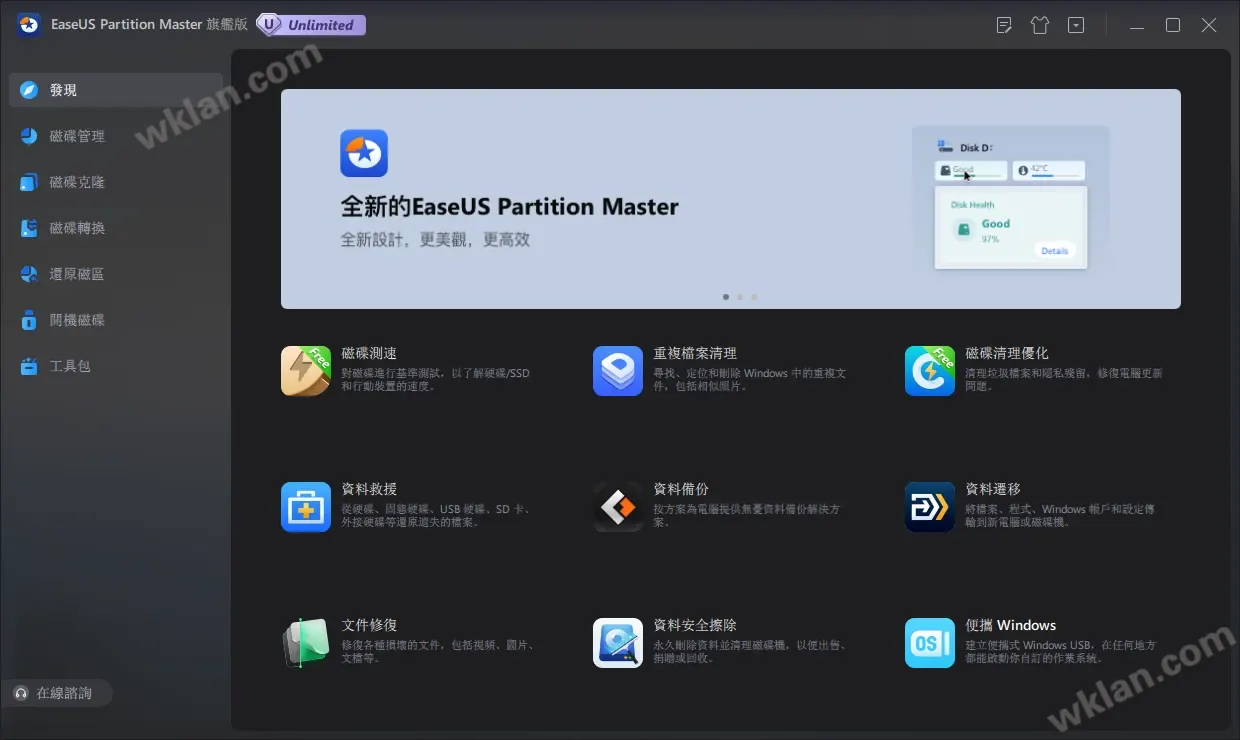This screenshot has width=1240, height=740.
Task: Maximize the Partition Master window
Action: click(x=1173, y=25)
